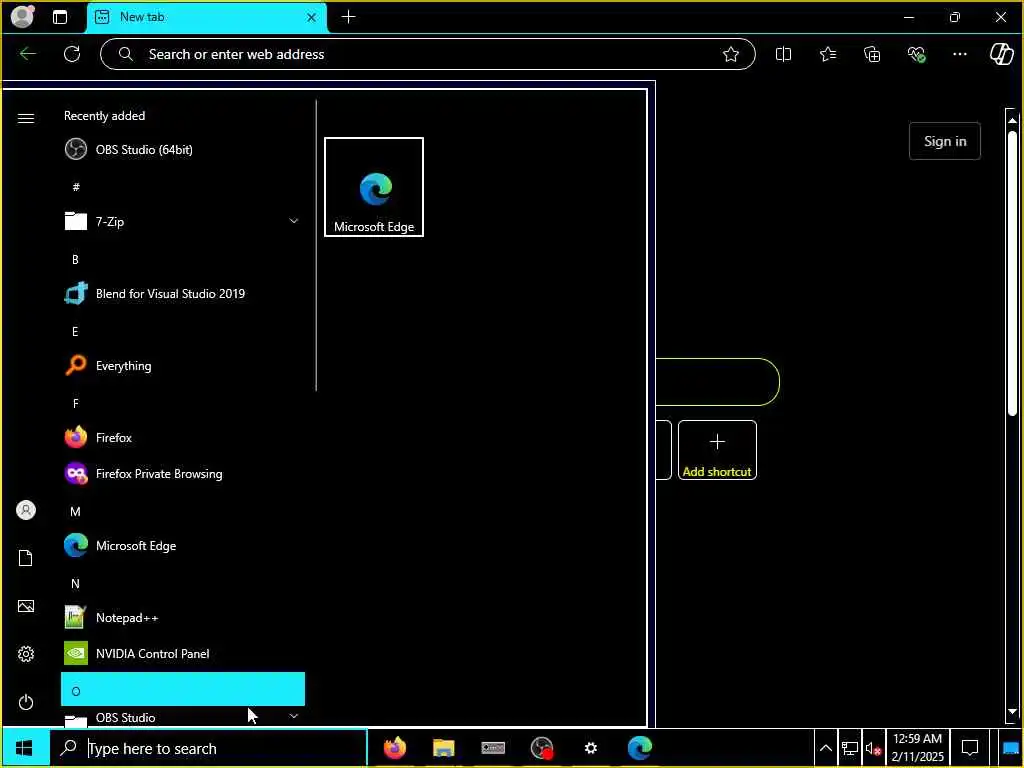1024x768 pixels.
Task: Expand the OBS Studio folder chevron
Action: pyautogui.click(x=294, y=716)
